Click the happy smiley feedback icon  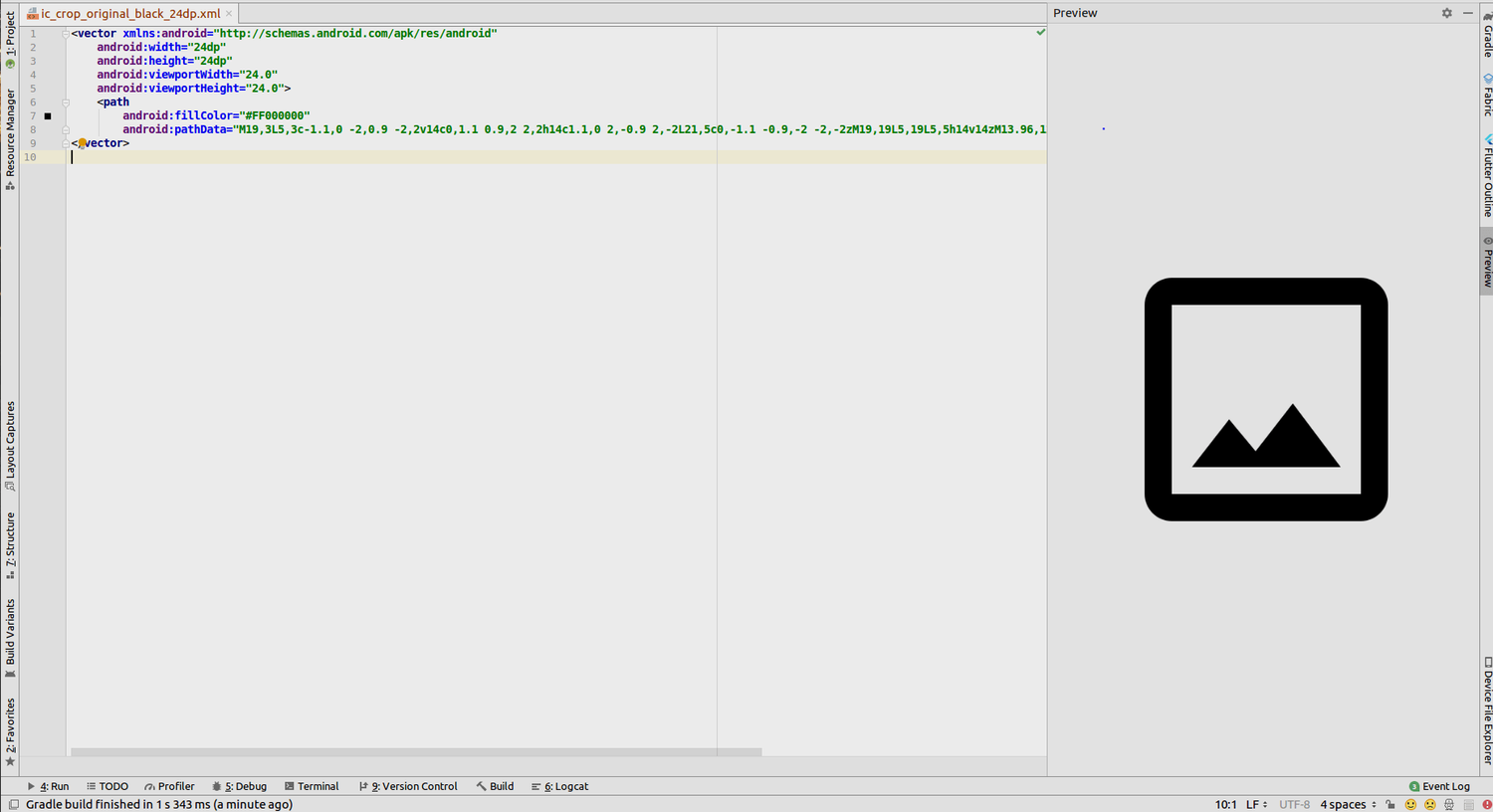tap(1410, 804)
